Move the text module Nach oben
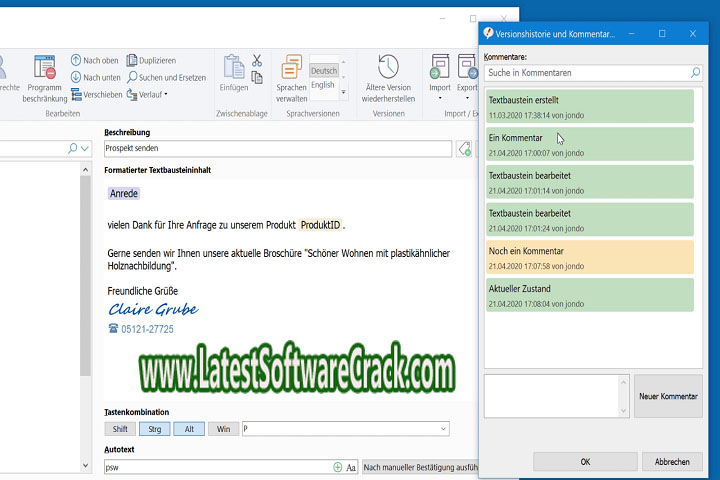This screenshot has height=480, width=720. pos(95,60)
